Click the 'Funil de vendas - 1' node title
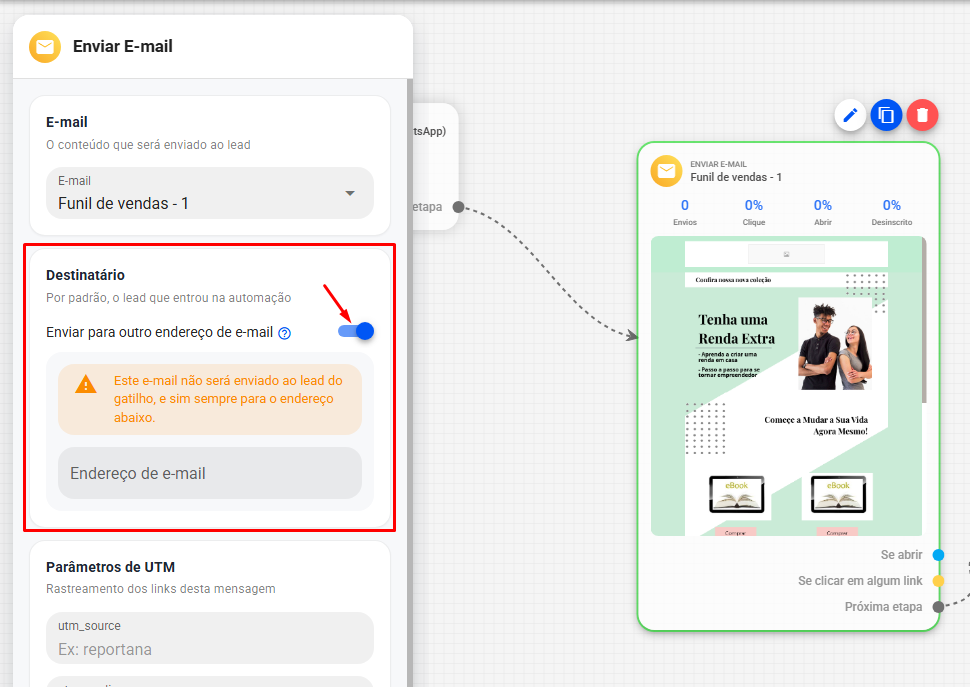The image size is (970, 687). coord(736,177)
